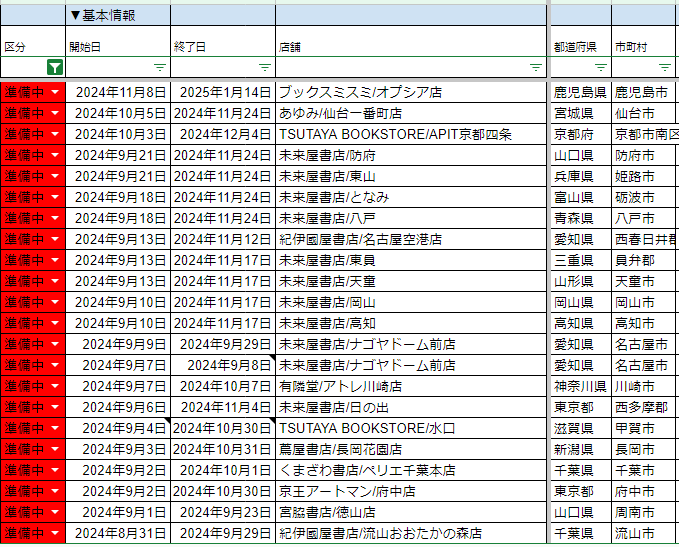This screenshot has width=679, height=547.
Task: Open the active green filter on 区分 column
Action: click(x=55, y=68)
